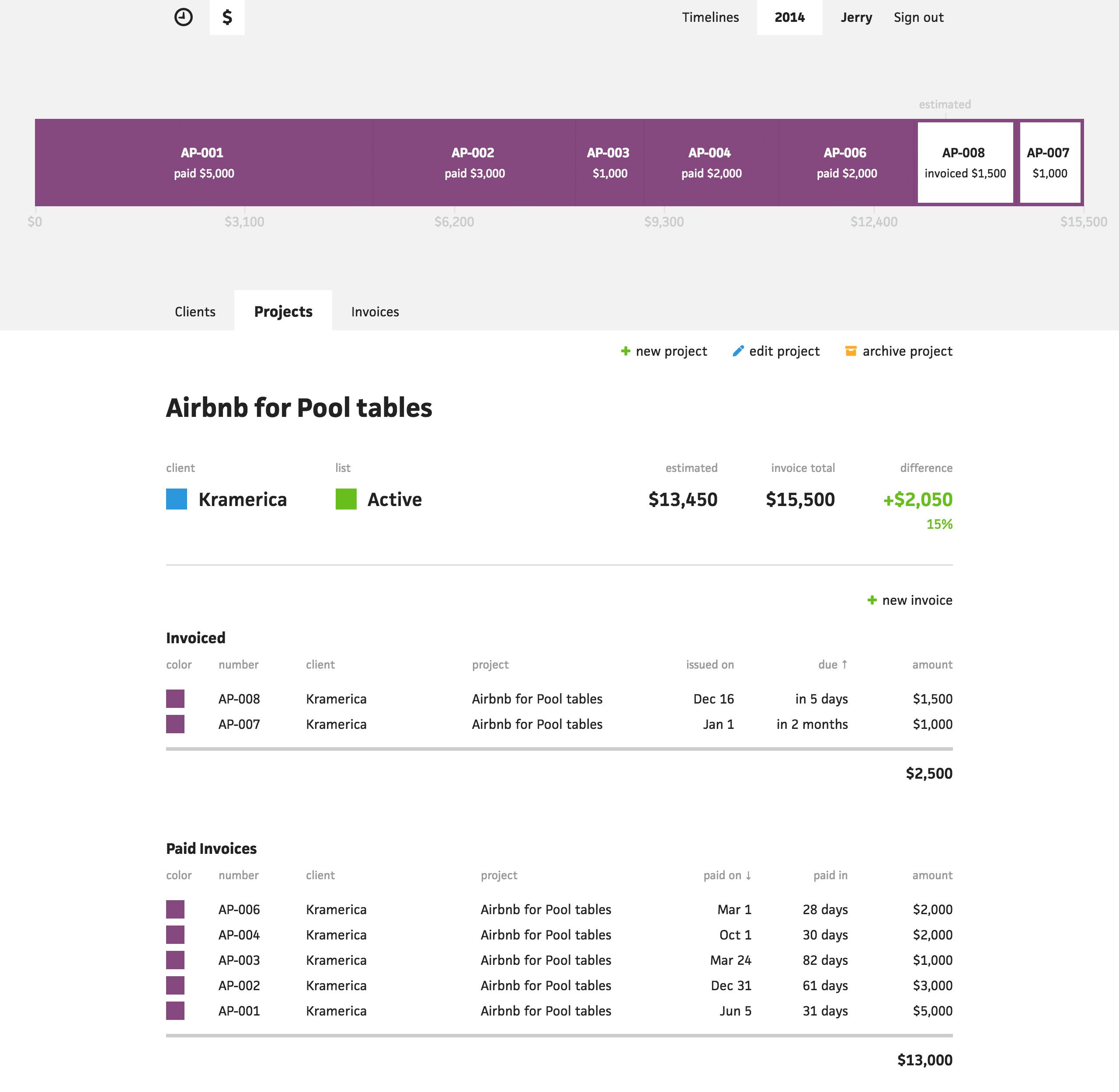This screenshot has height=1092, width=1119.
Task: Sort paid invoices by paid on column
Action: tap(727, 875)
